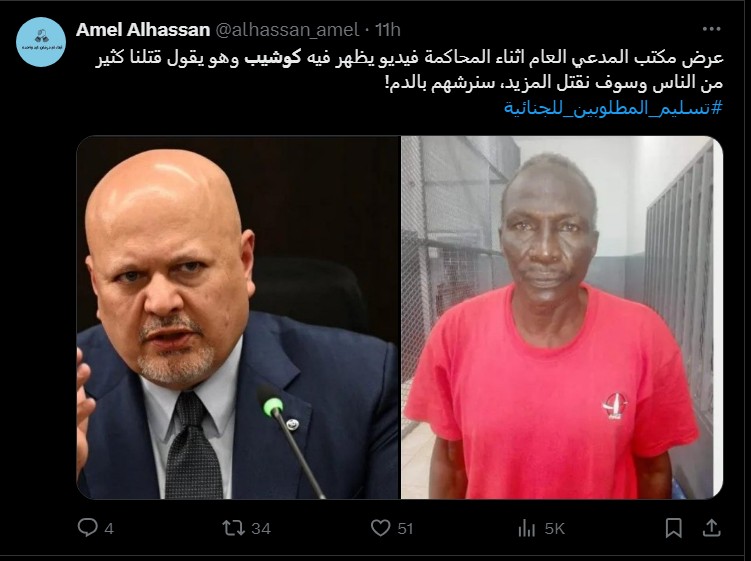This screenshot has width=751, height=561.
Task: Click the Amel Alhassan display name
Action: (x=143, y=30)
